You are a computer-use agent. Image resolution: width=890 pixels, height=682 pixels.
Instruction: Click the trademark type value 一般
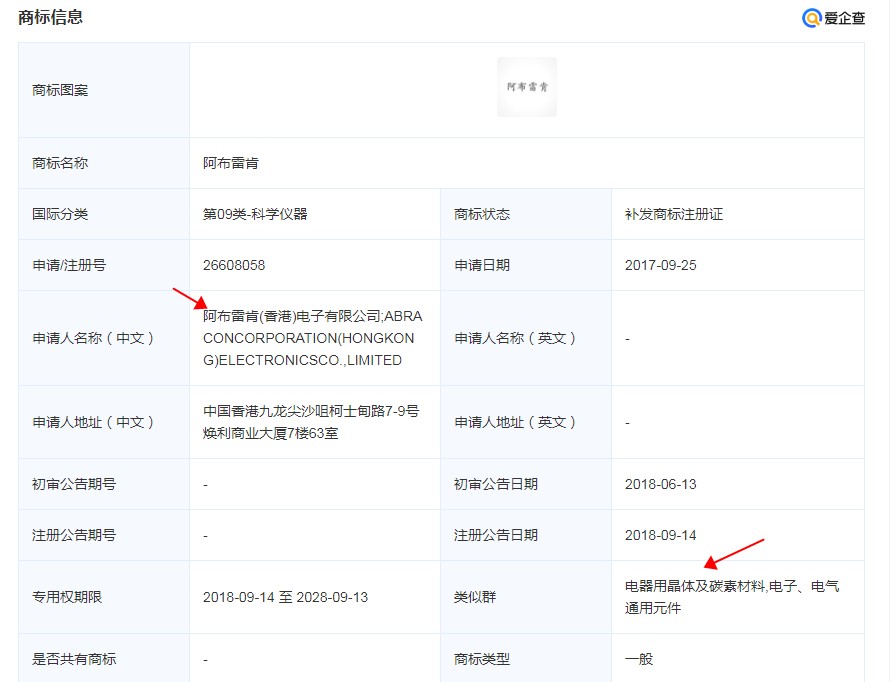[x=639, y=659]
